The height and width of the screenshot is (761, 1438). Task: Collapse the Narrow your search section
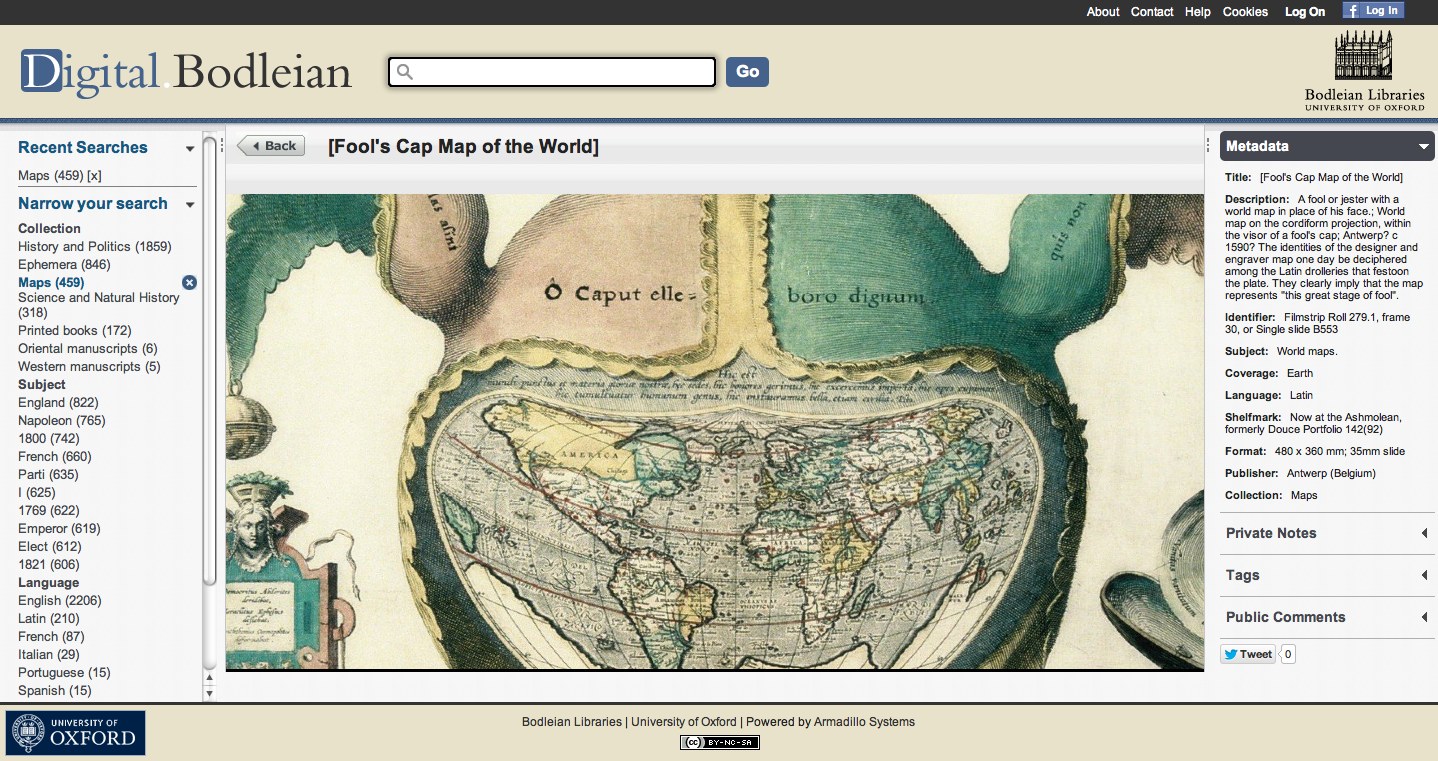pos(190,205)
